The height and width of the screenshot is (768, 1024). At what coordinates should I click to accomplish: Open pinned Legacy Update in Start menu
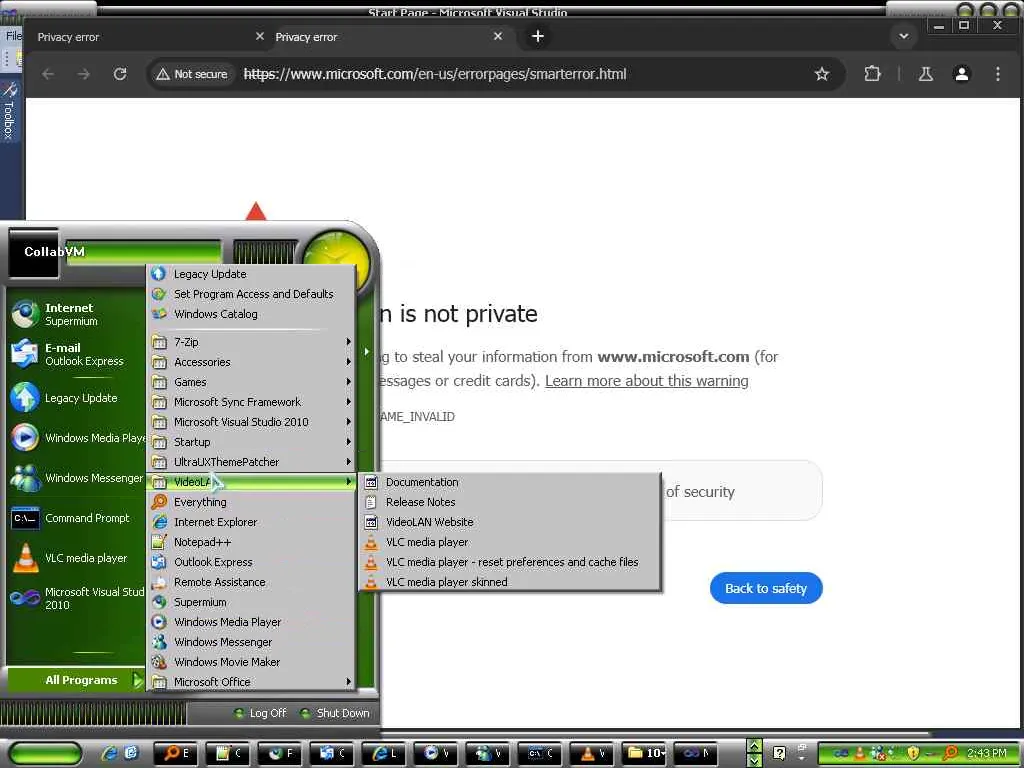75,398
